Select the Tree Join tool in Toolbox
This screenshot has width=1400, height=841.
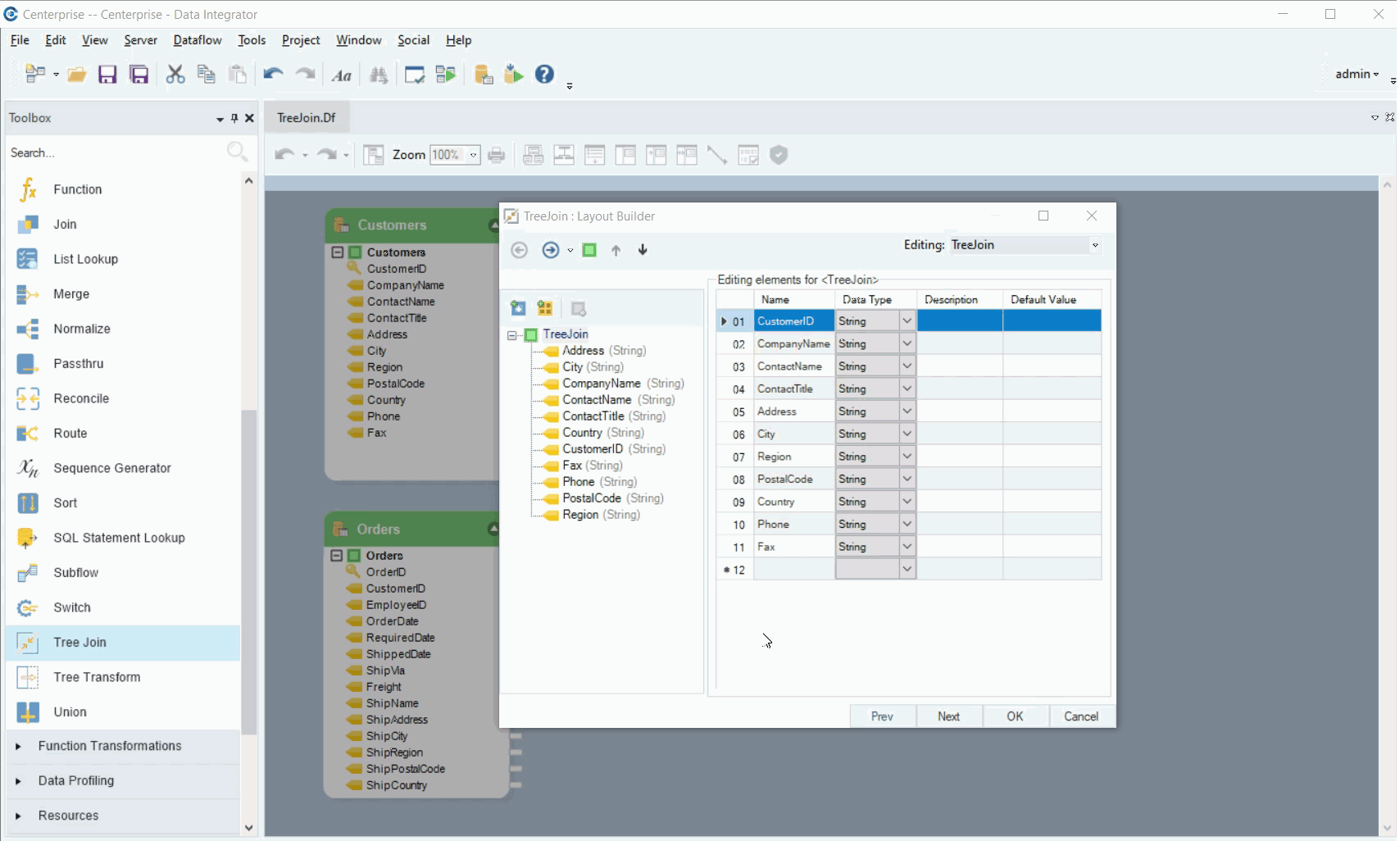tap(80, 643)
